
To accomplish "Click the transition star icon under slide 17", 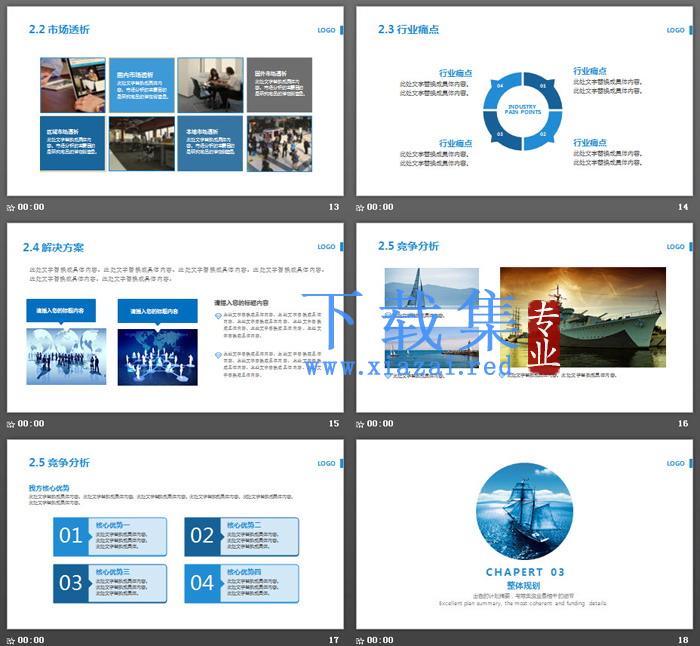I will pyautogui.click(x=11, y=641).
